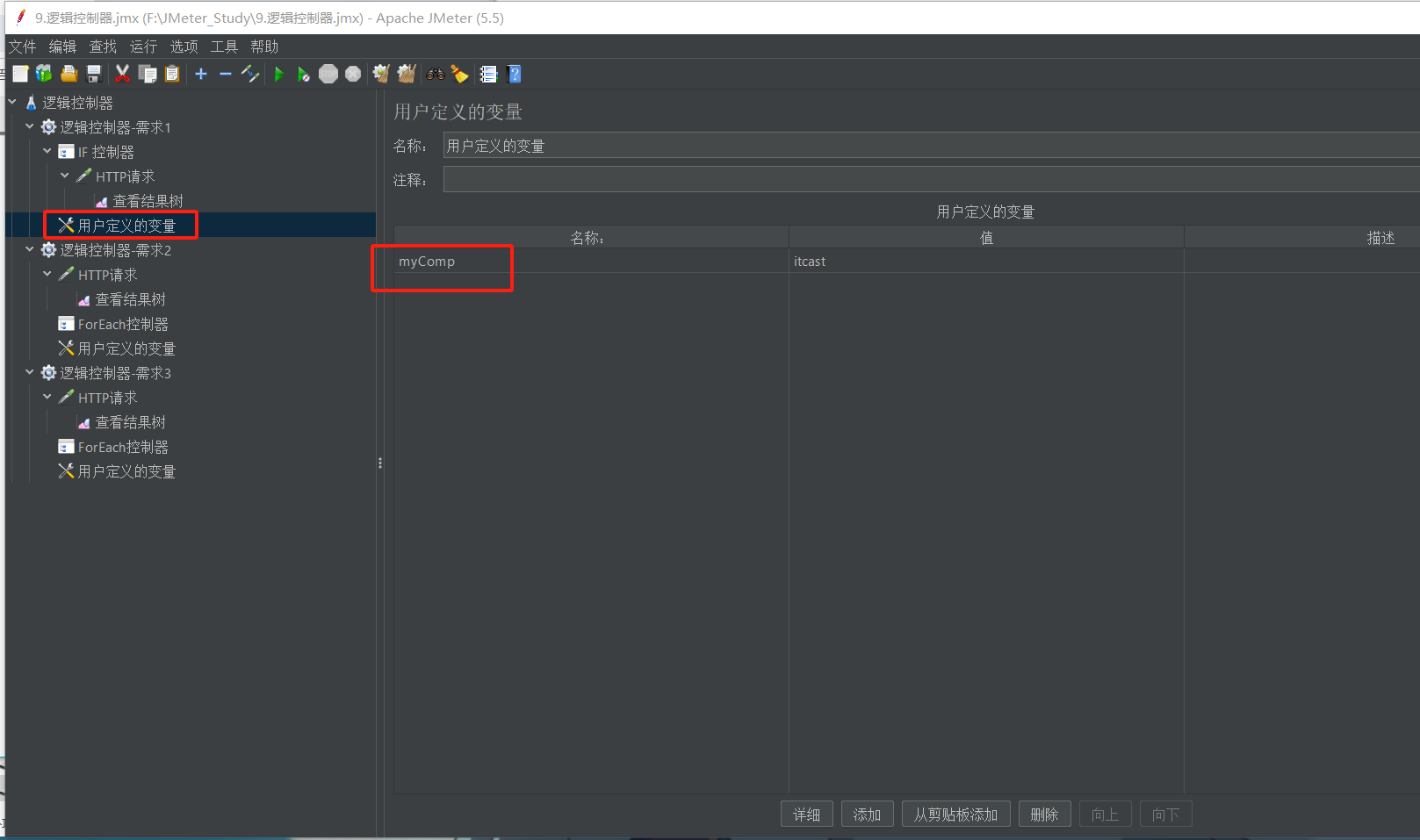Create a new test plan with New icon
This screenshot has height=840, width=1420.
(x=20, y=74)
